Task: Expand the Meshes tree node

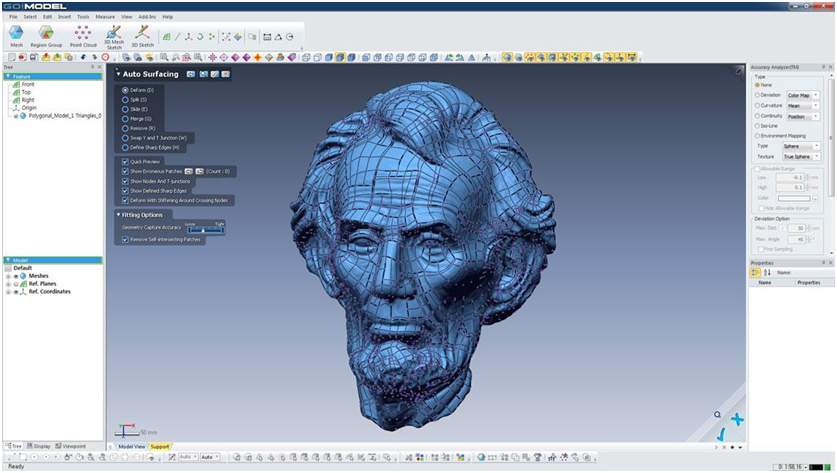Action: pyautogui.click(x=9, y=276)
